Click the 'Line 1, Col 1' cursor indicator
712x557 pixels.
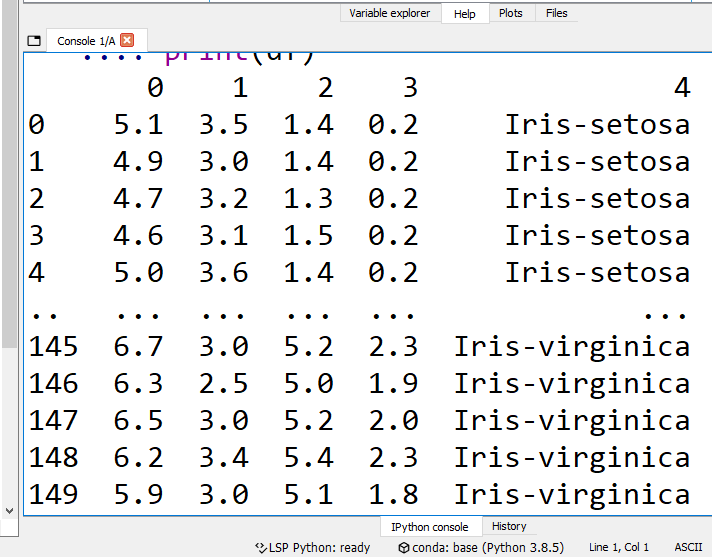619,547
